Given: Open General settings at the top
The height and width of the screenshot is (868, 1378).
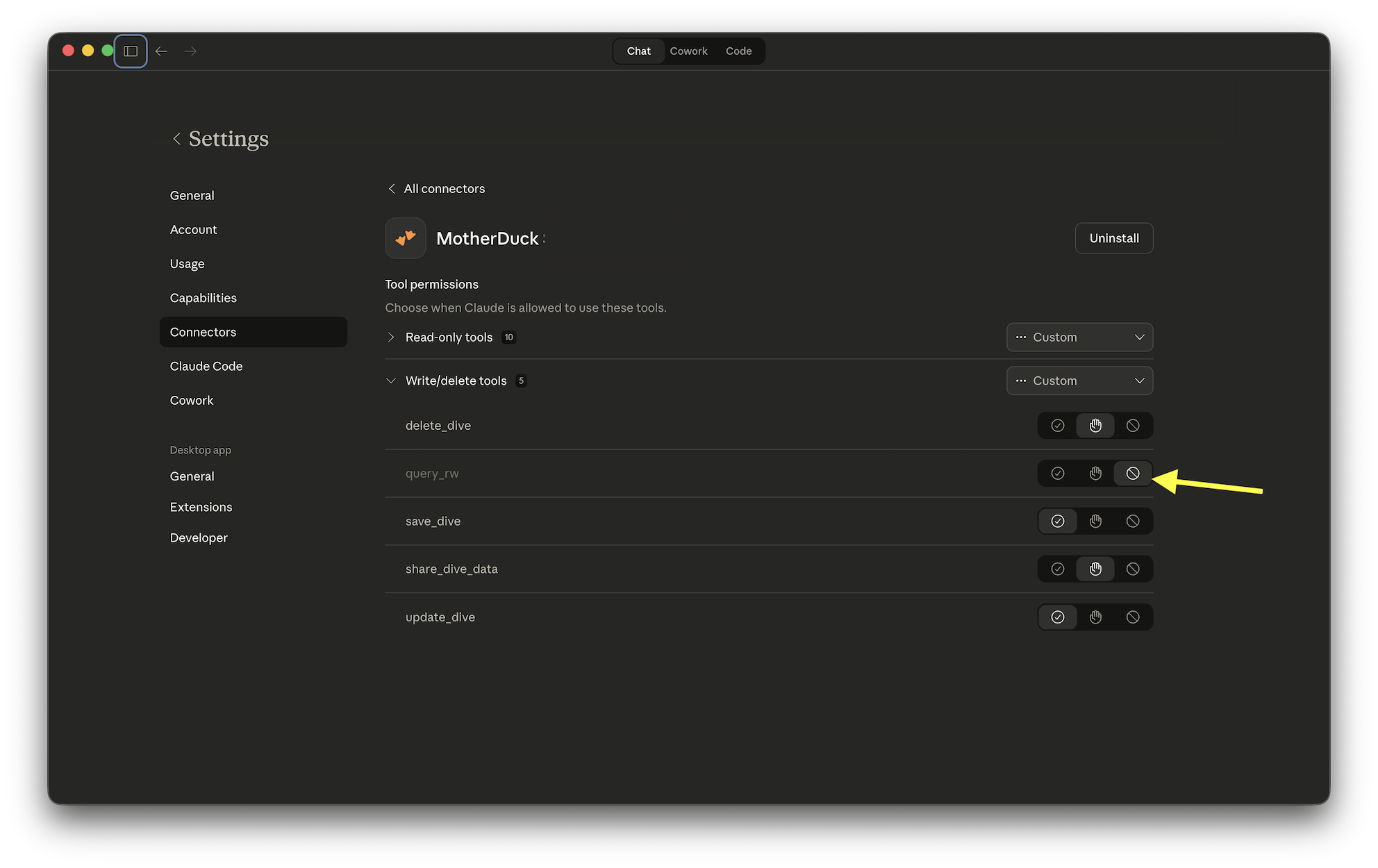Looking at the screenshot, I should [x=192, y=196].
